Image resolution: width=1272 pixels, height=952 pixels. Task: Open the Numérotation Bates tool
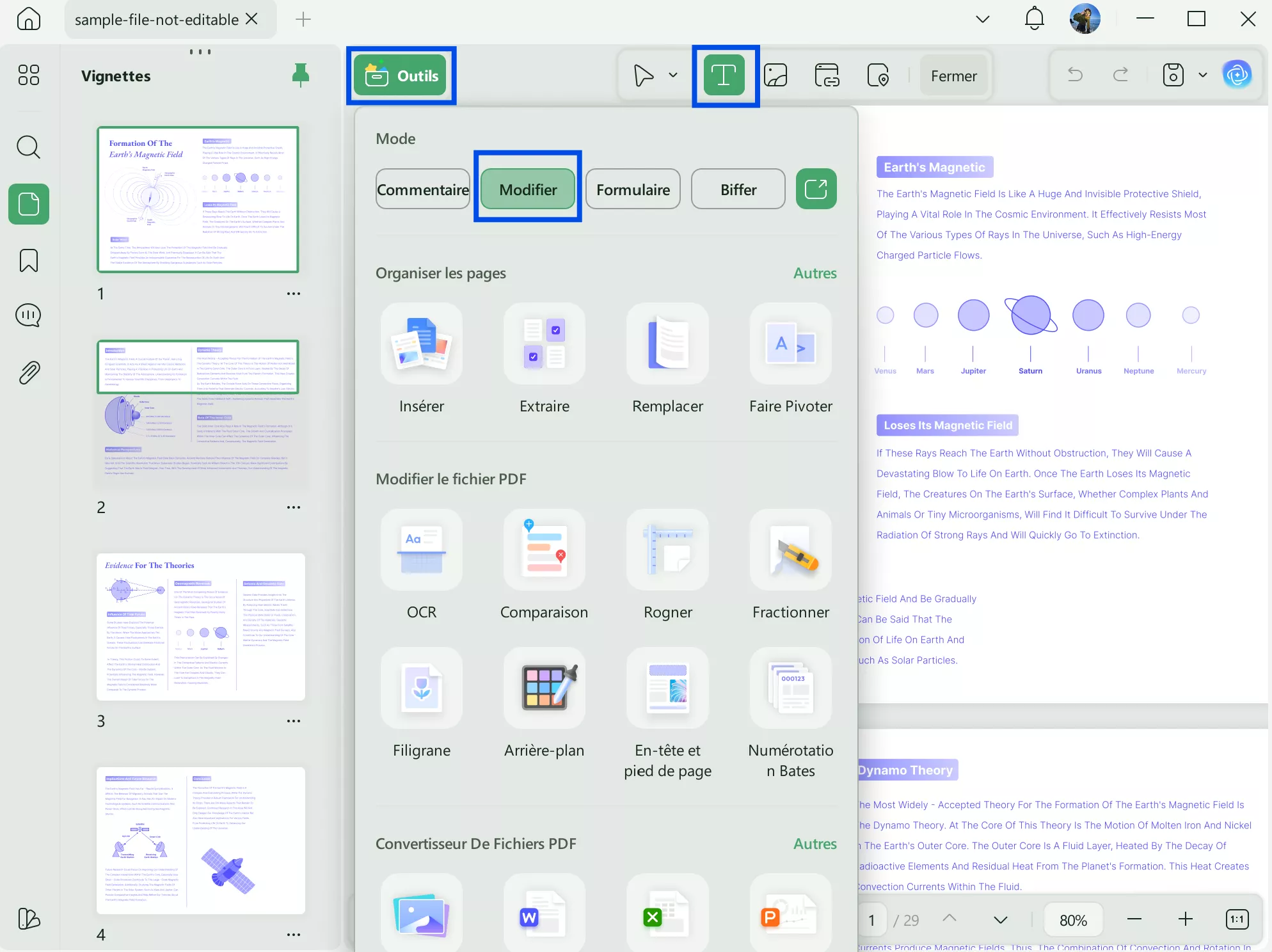(x=790, y=688)
